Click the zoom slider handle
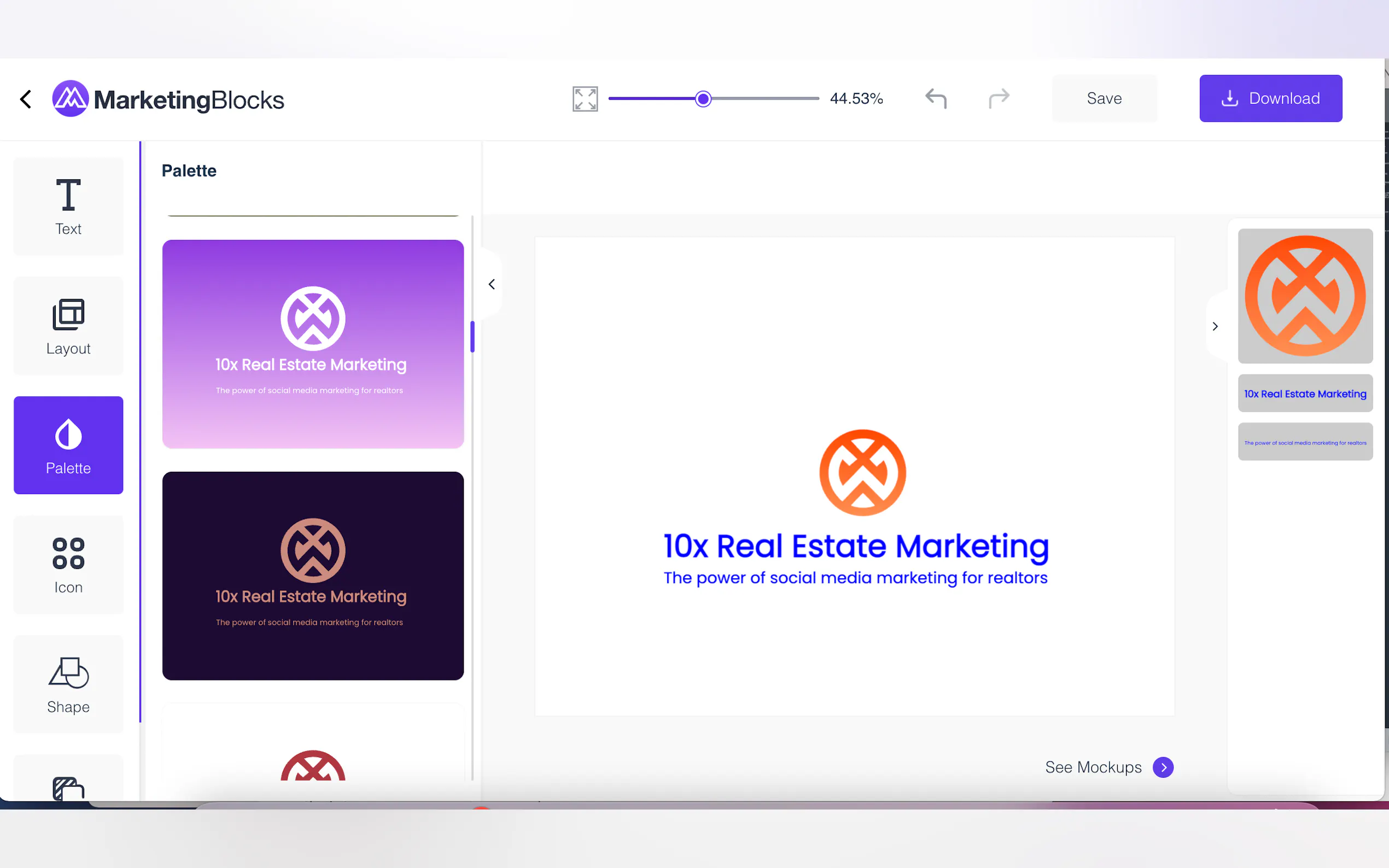The height and width of the screenshot is (868, 1389). pyautogui.click(x=703, y=99)
